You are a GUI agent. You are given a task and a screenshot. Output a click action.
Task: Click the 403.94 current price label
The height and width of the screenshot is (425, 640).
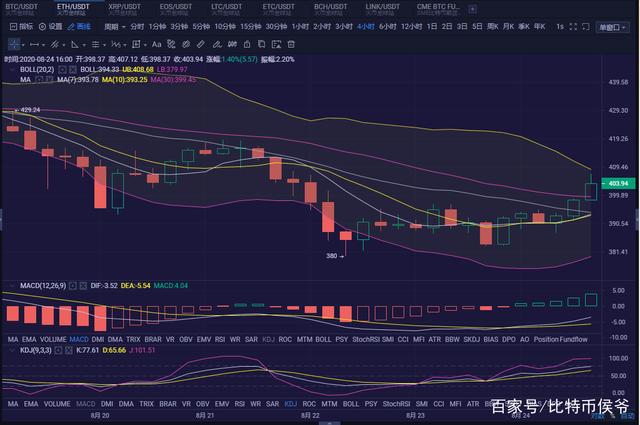click(618, 184)
